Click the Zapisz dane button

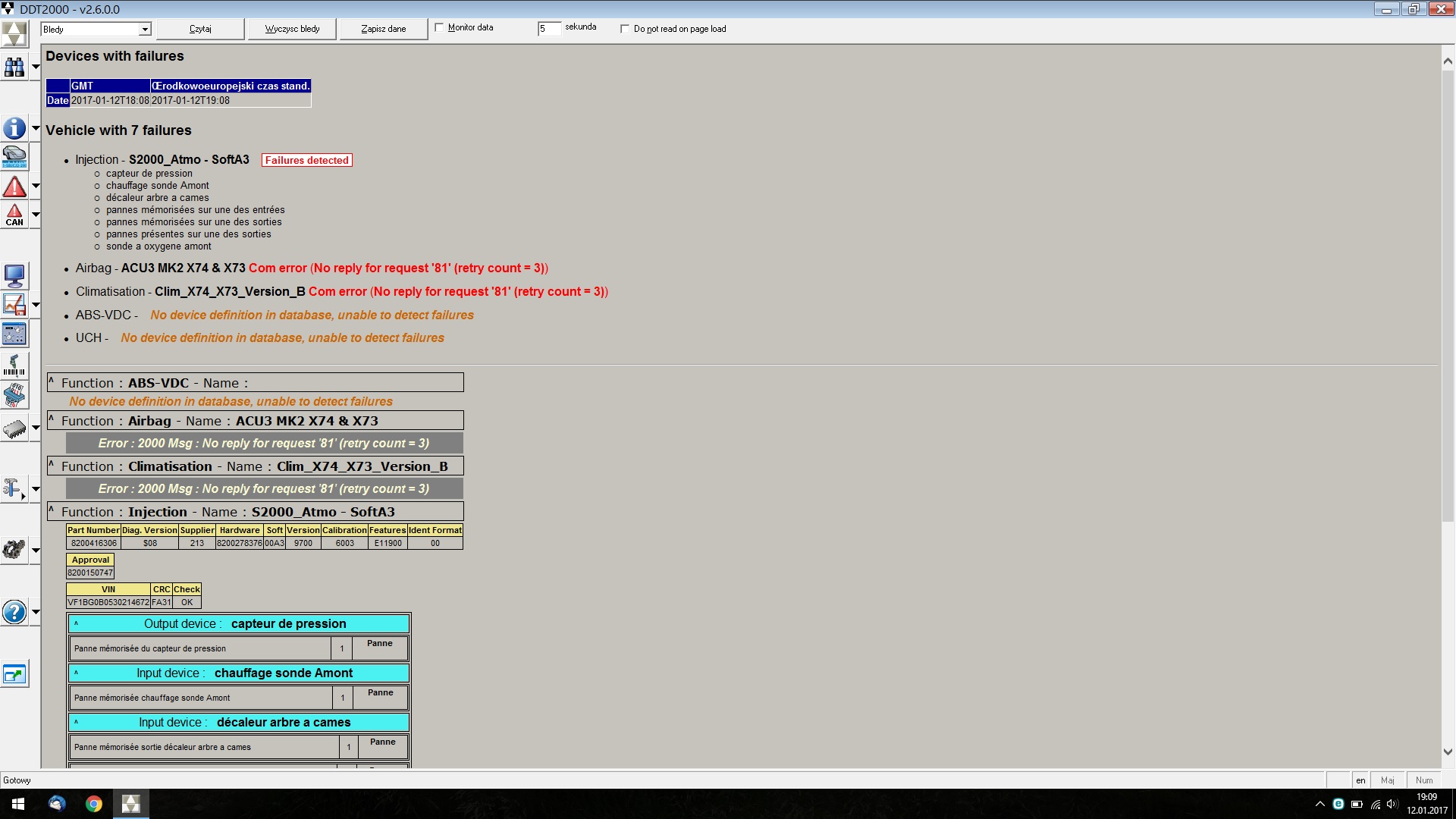[x=383, y=29]
